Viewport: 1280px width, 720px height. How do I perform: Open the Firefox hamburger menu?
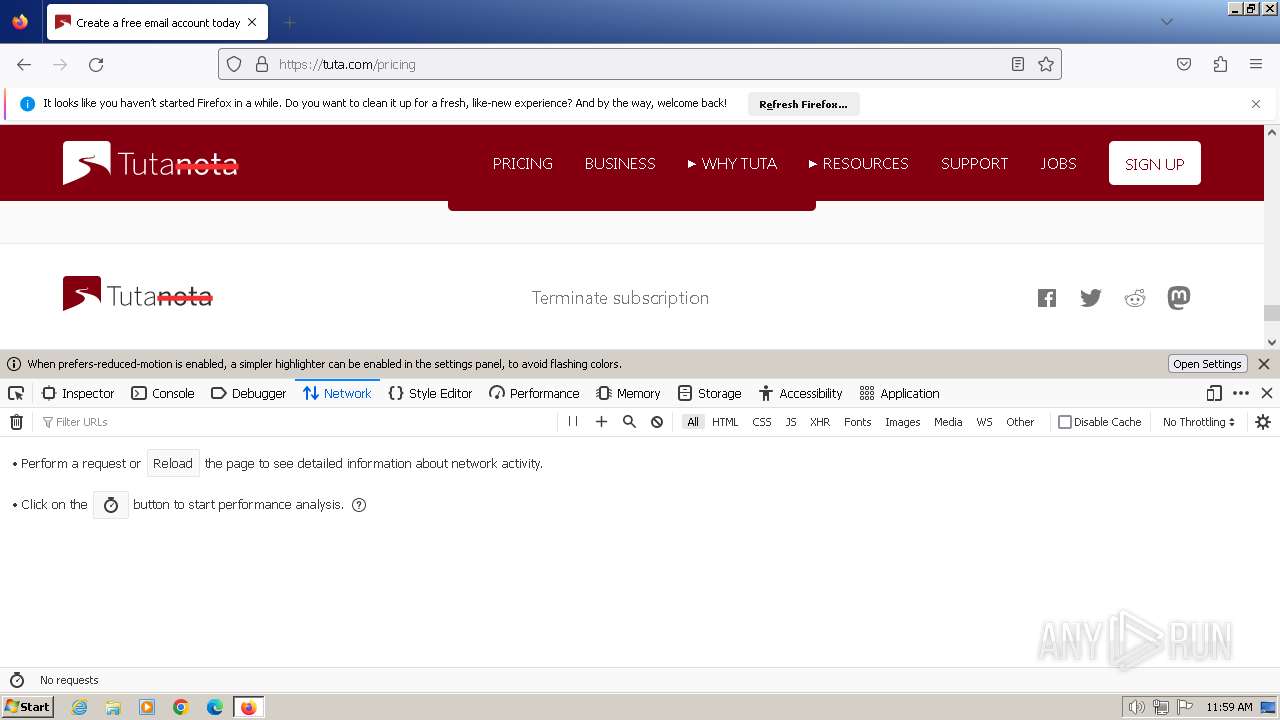tap(1256, 64)
